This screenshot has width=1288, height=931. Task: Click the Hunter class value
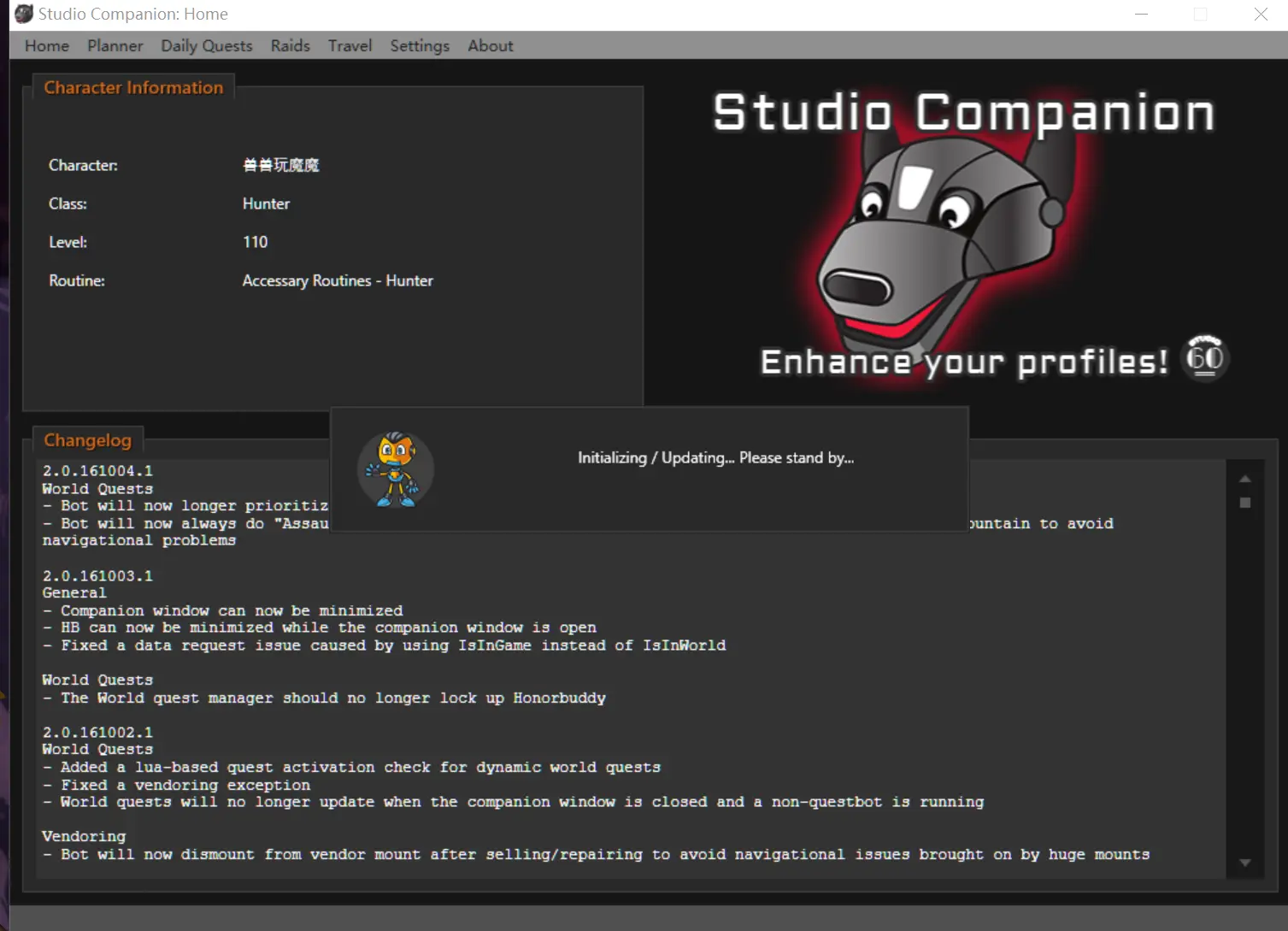coord(266,203)
